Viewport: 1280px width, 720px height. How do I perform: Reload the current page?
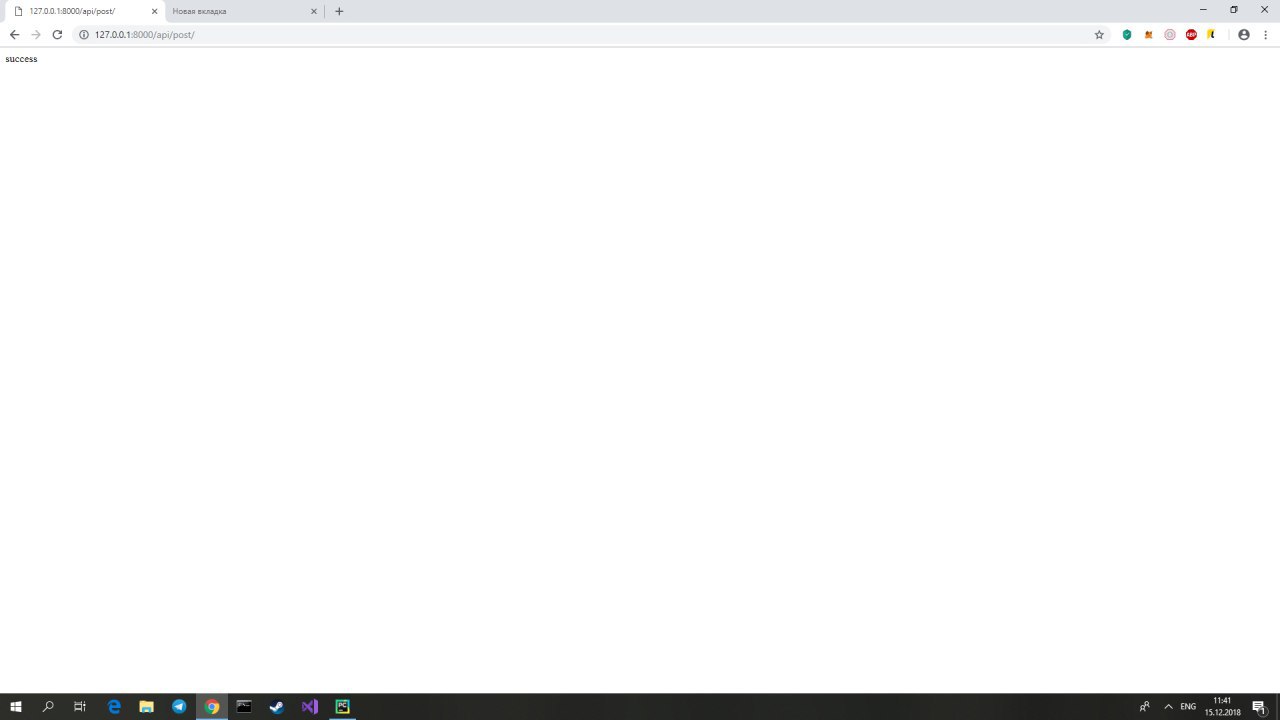click(x=57, y=34)
